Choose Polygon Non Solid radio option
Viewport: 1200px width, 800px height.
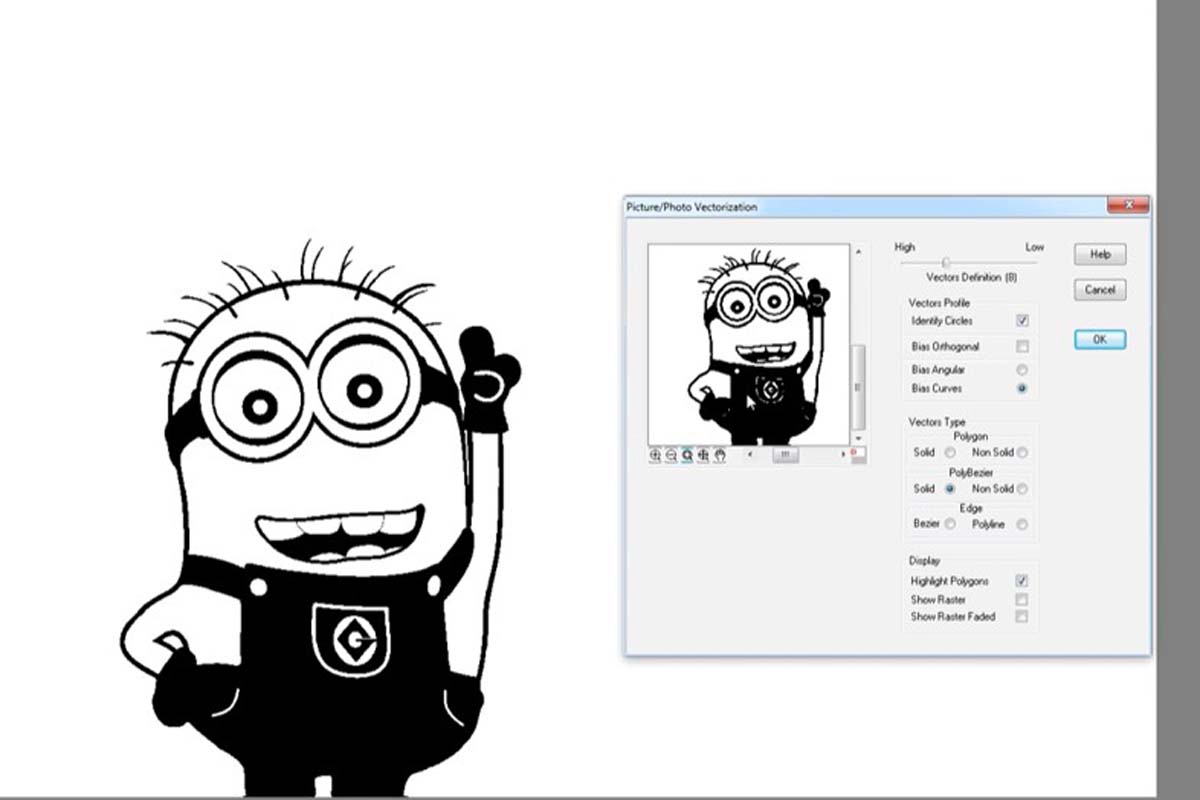point(1022,453)
